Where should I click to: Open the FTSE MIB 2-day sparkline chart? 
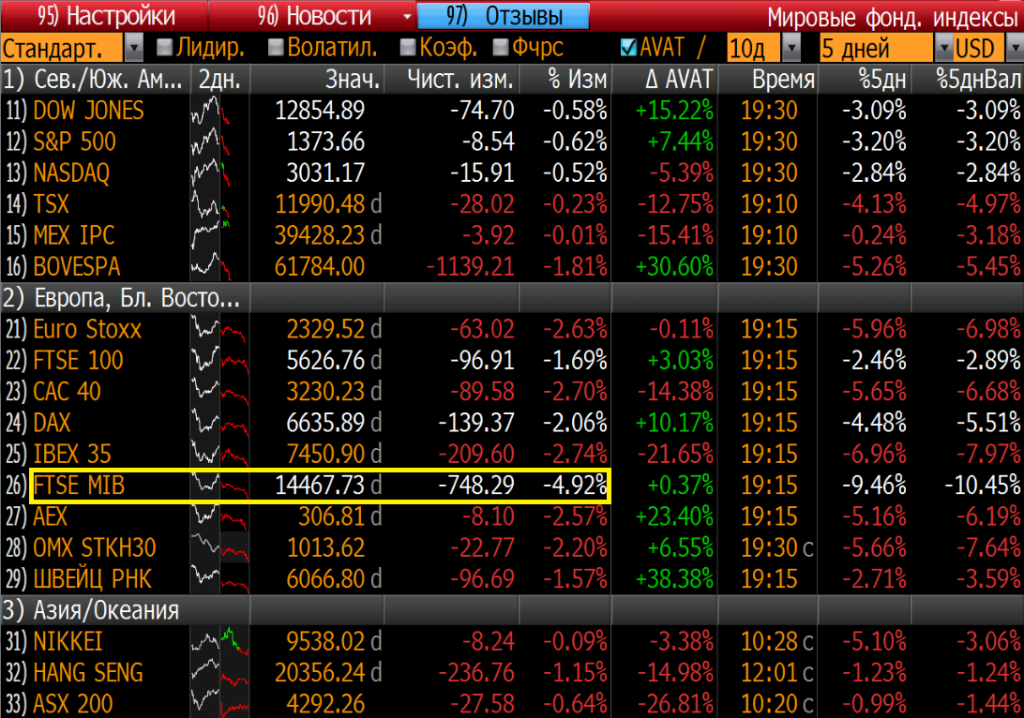tap(219, 485)
